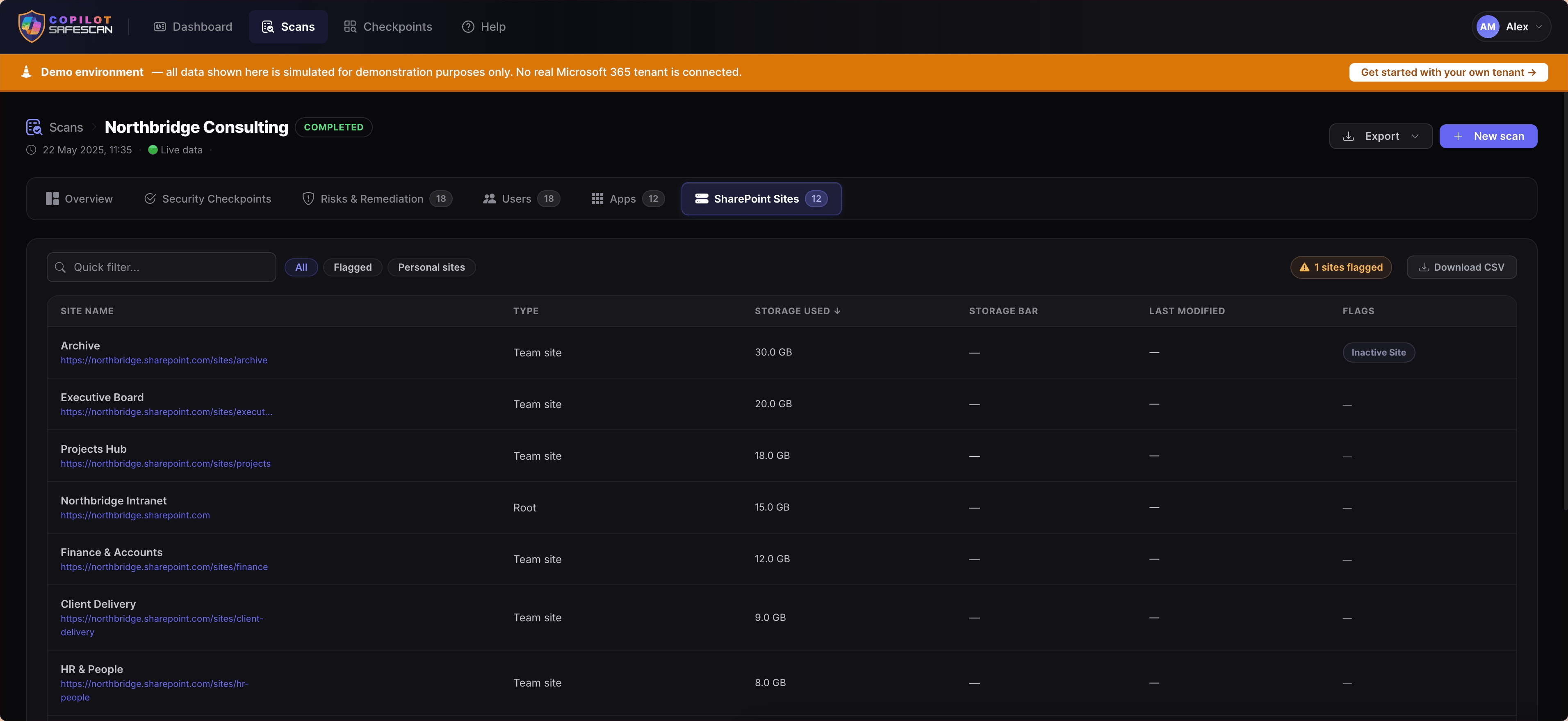The width and height of the screenshot is (1568, 721).
Task: Select the All filter chip
Action: point(301,267)
